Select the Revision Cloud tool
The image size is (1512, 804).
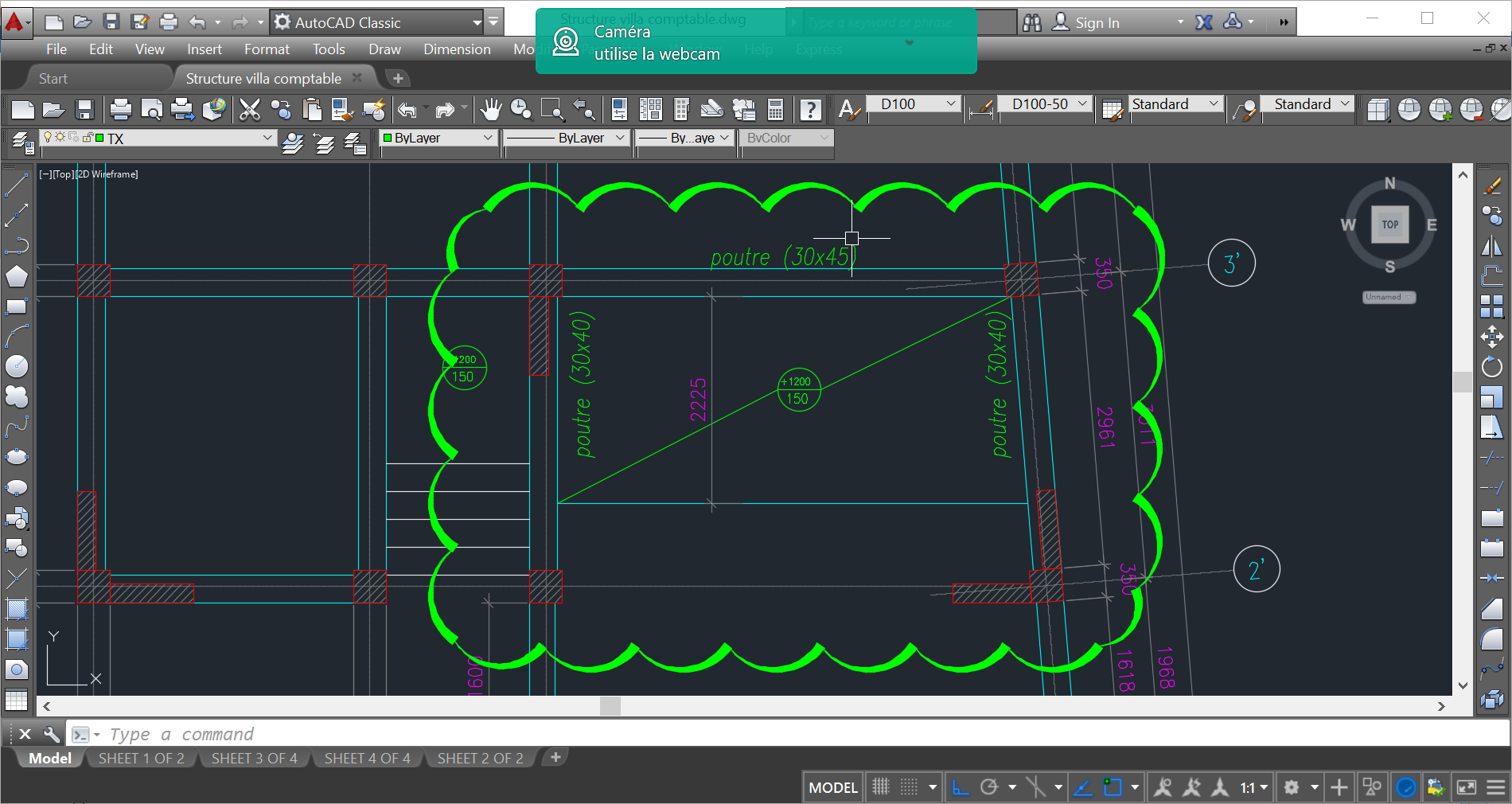coord(17,396)
